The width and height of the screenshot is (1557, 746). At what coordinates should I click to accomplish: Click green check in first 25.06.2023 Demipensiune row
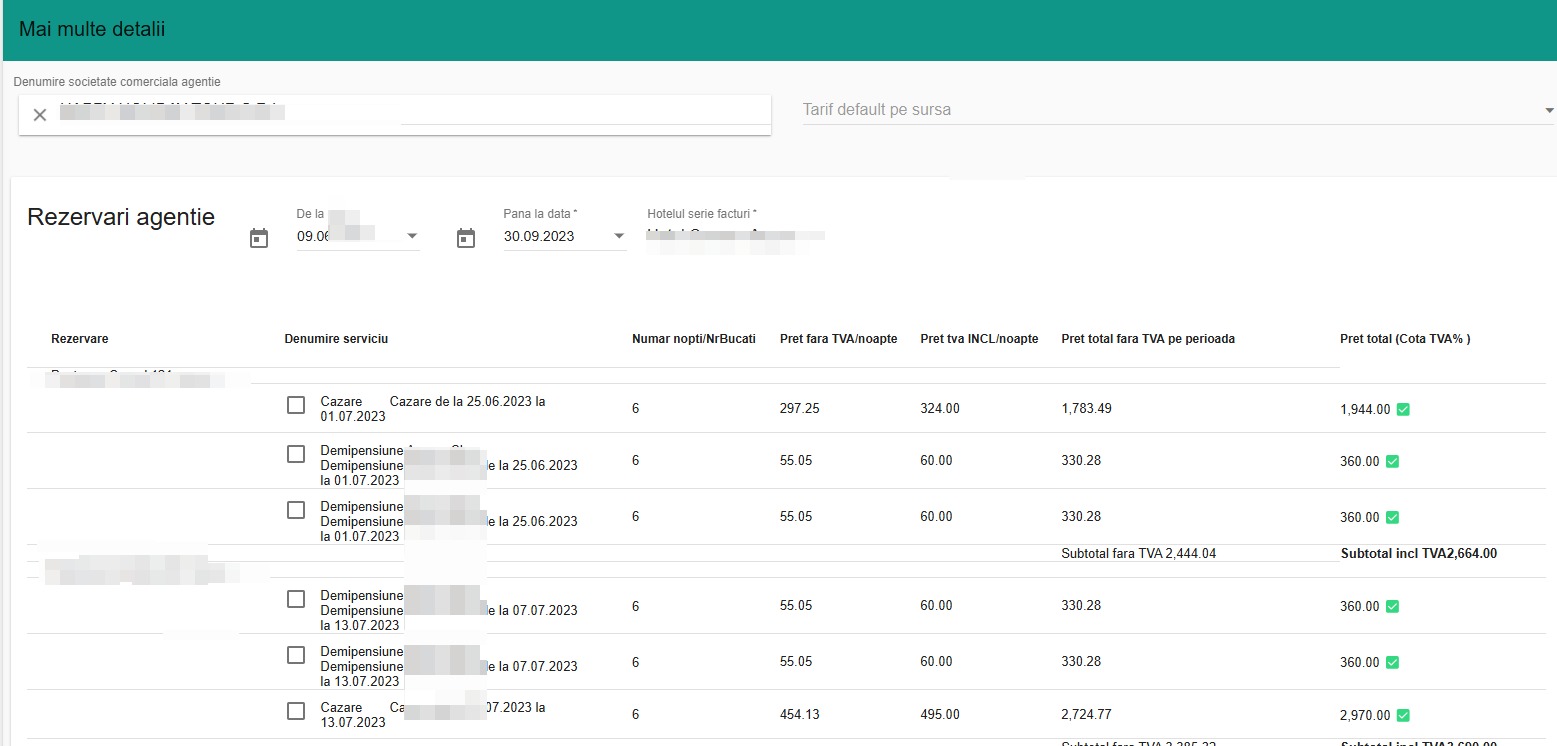point(1392,461)
